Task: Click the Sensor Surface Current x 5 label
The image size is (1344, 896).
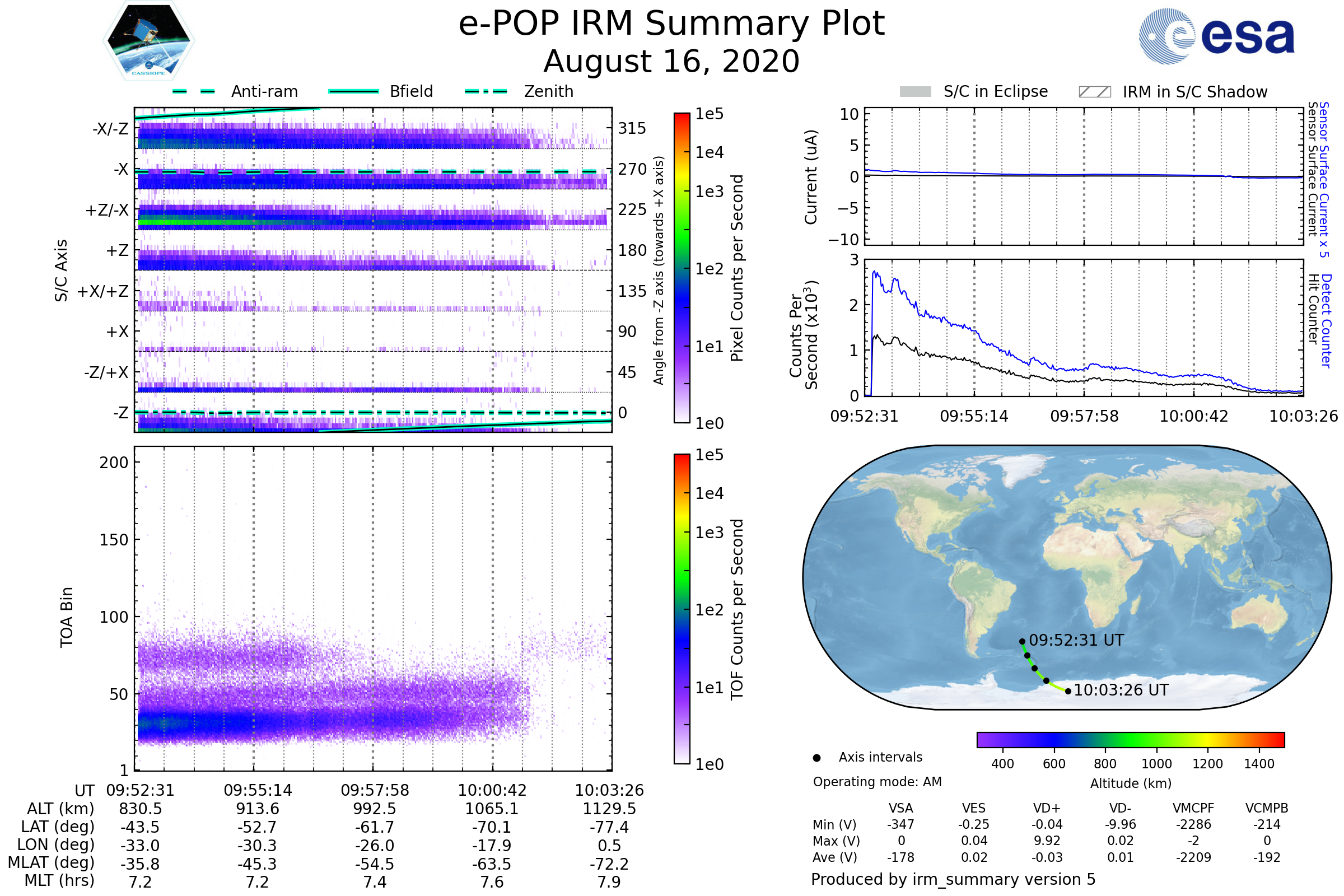Action: tap(1324, 179)
